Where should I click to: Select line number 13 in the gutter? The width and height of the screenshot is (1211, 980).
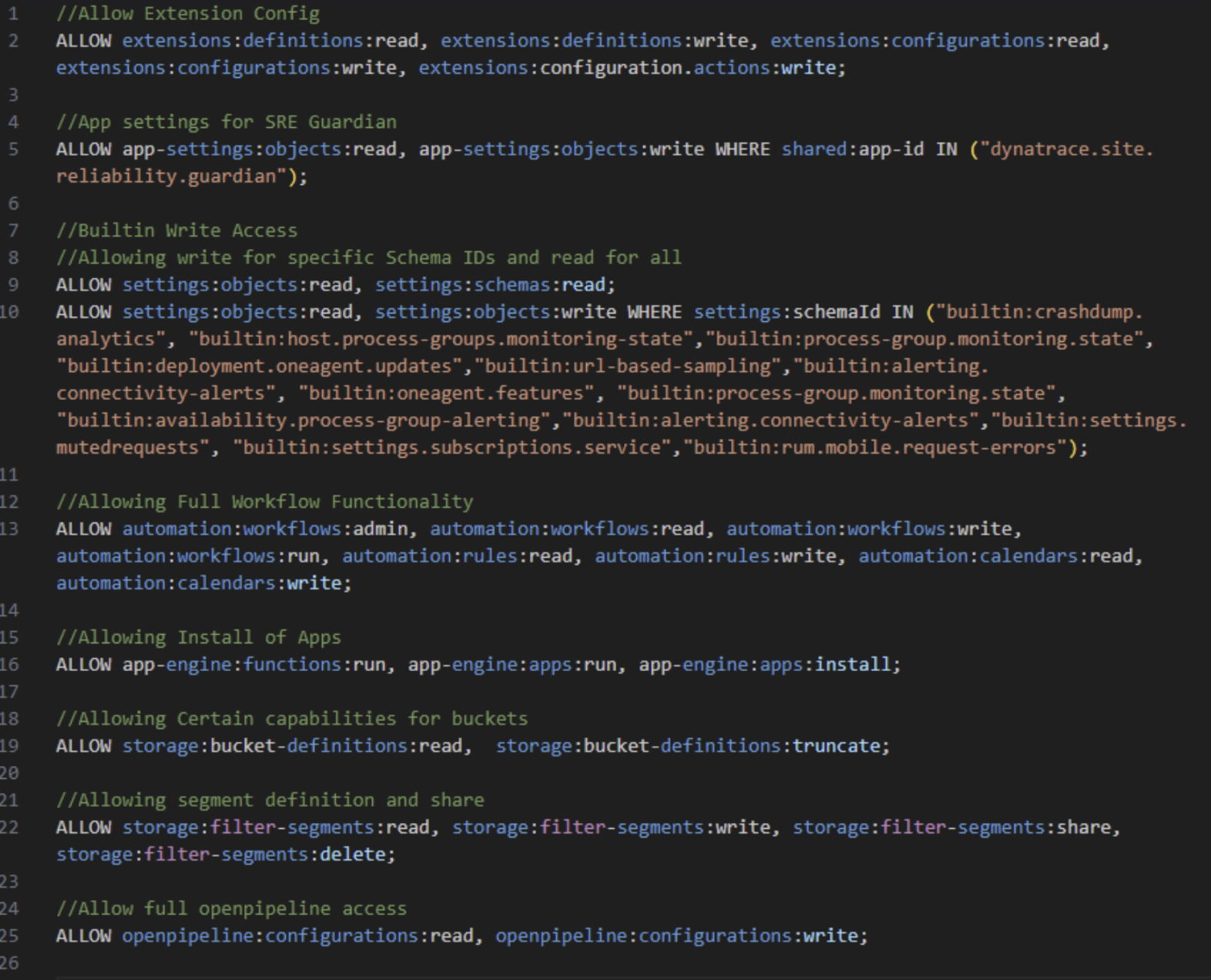click(9, 529)
